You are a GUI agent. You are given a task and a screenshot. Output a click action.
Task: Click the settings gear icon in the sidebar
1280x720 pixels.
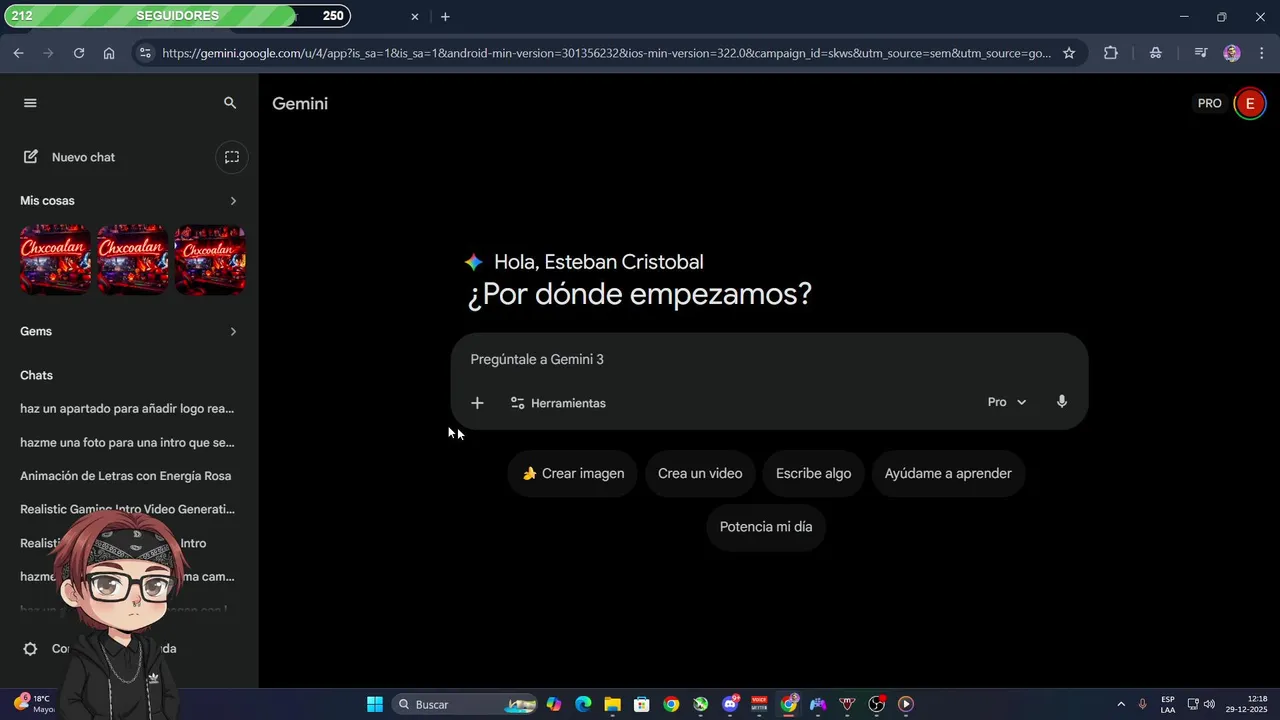pyautogui.click(x=30, y=649)
